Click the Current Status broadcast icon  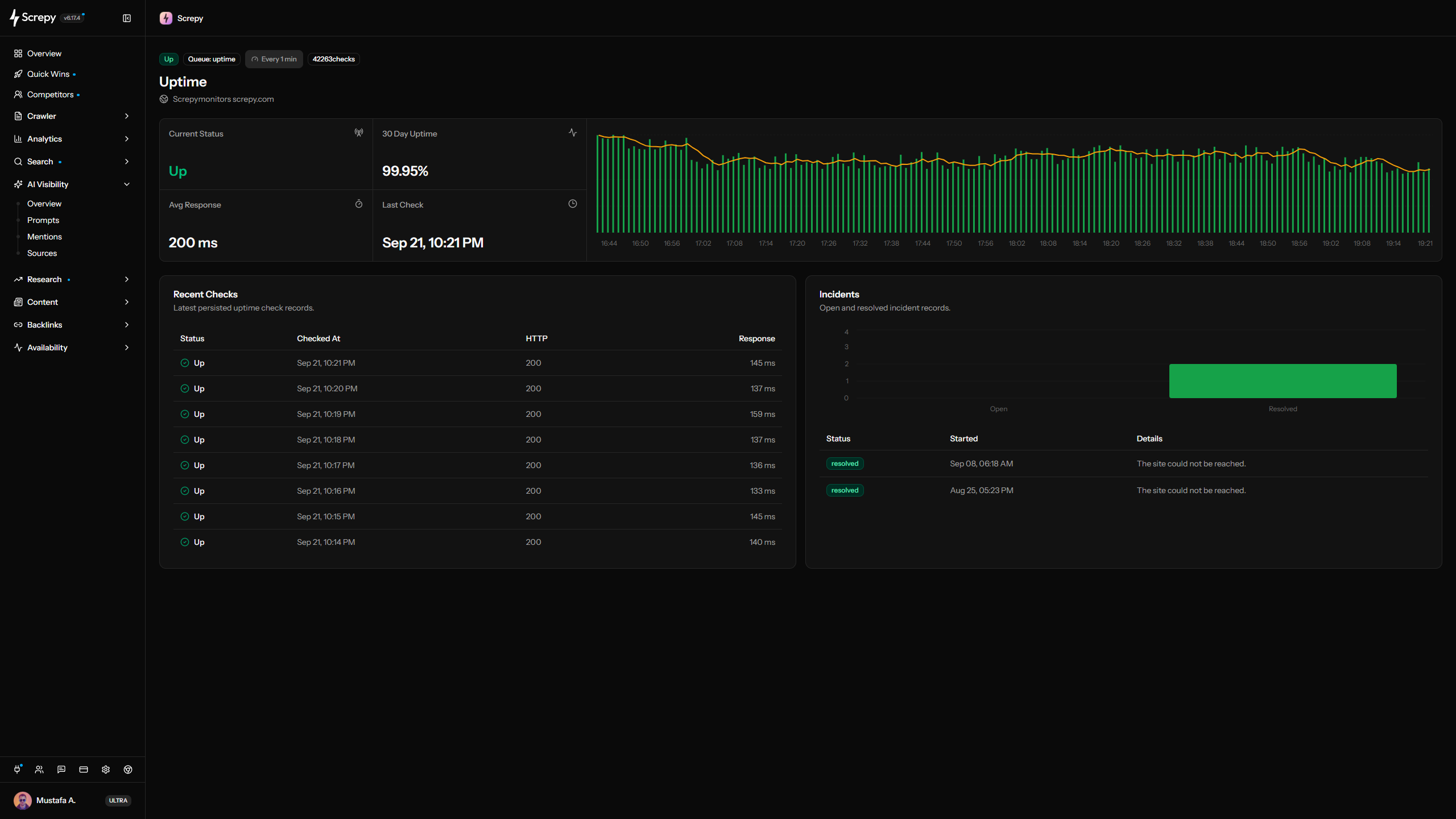point(359,133)
